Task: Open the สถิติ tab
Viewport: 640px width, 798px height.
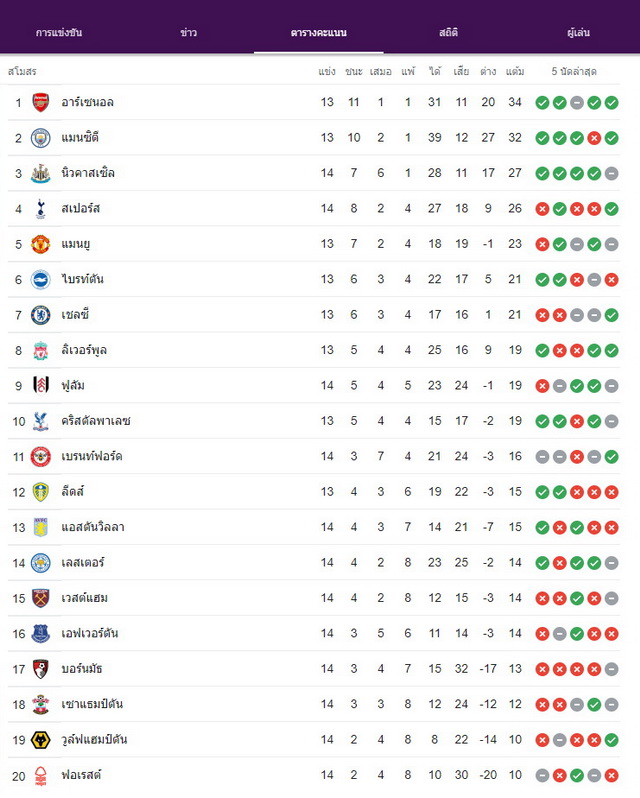Action: (449, 33)
